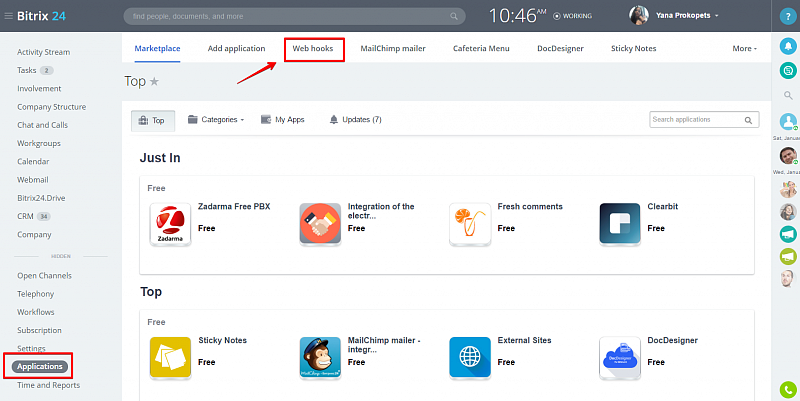Screen dimensions: 800x401
Task: Click the Clearbit app icon
Action: [x=620, y=224]
